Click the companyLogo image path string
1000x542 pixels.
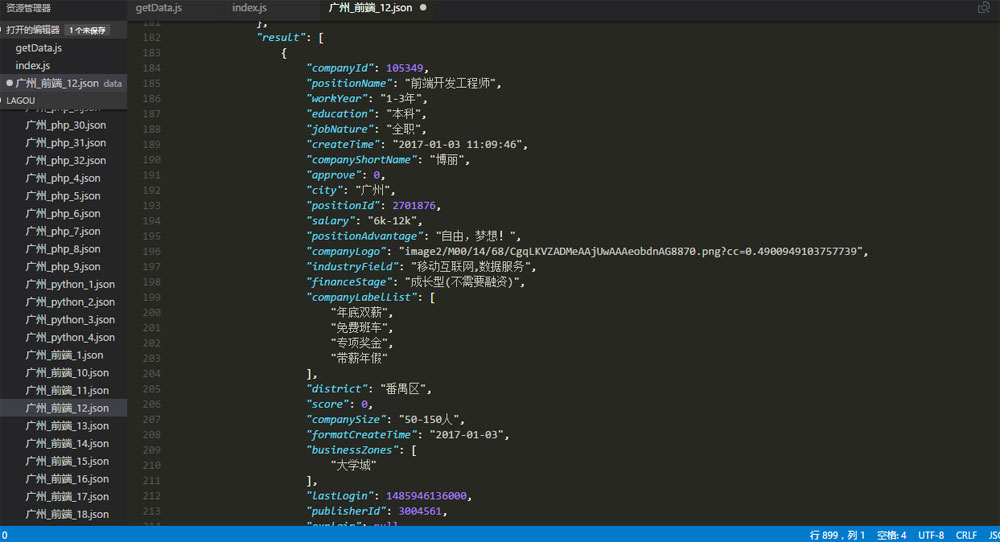630,251
